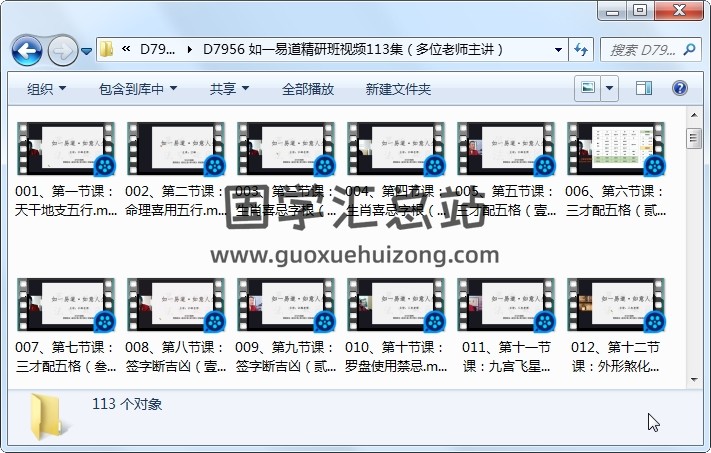This screenshot has width=711, height=453.
Task: Click the Back navigation arrow
Action: 26,49
